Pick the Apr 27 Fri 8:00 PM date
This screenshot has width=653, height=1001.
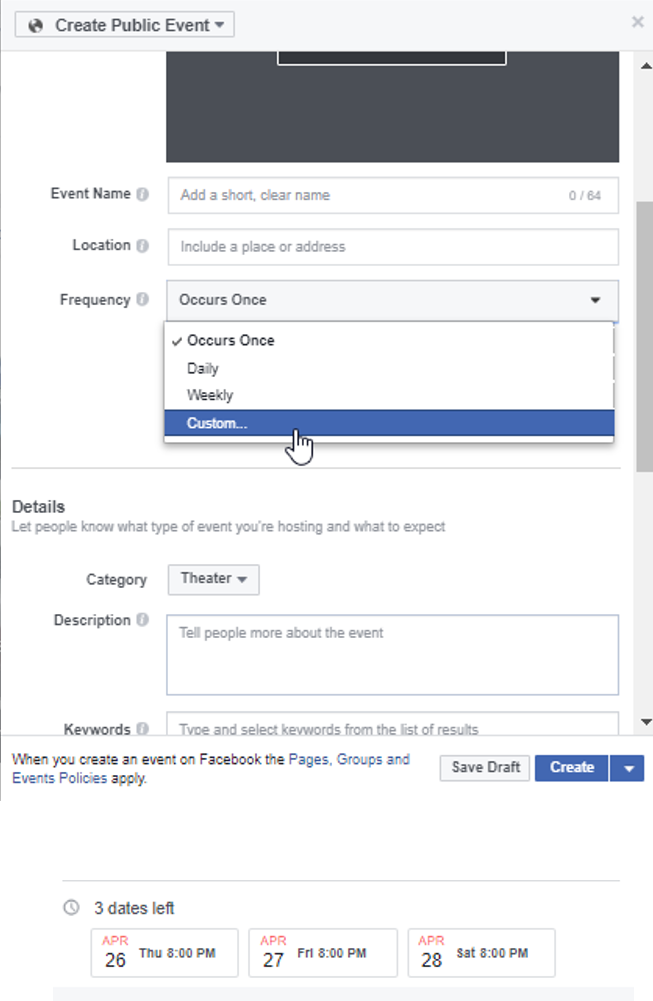coord(322,952)
